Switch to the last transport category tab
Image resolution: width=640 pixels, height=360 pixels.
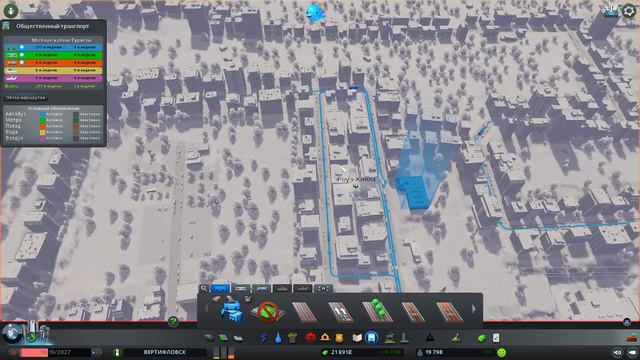coord(323,289)
